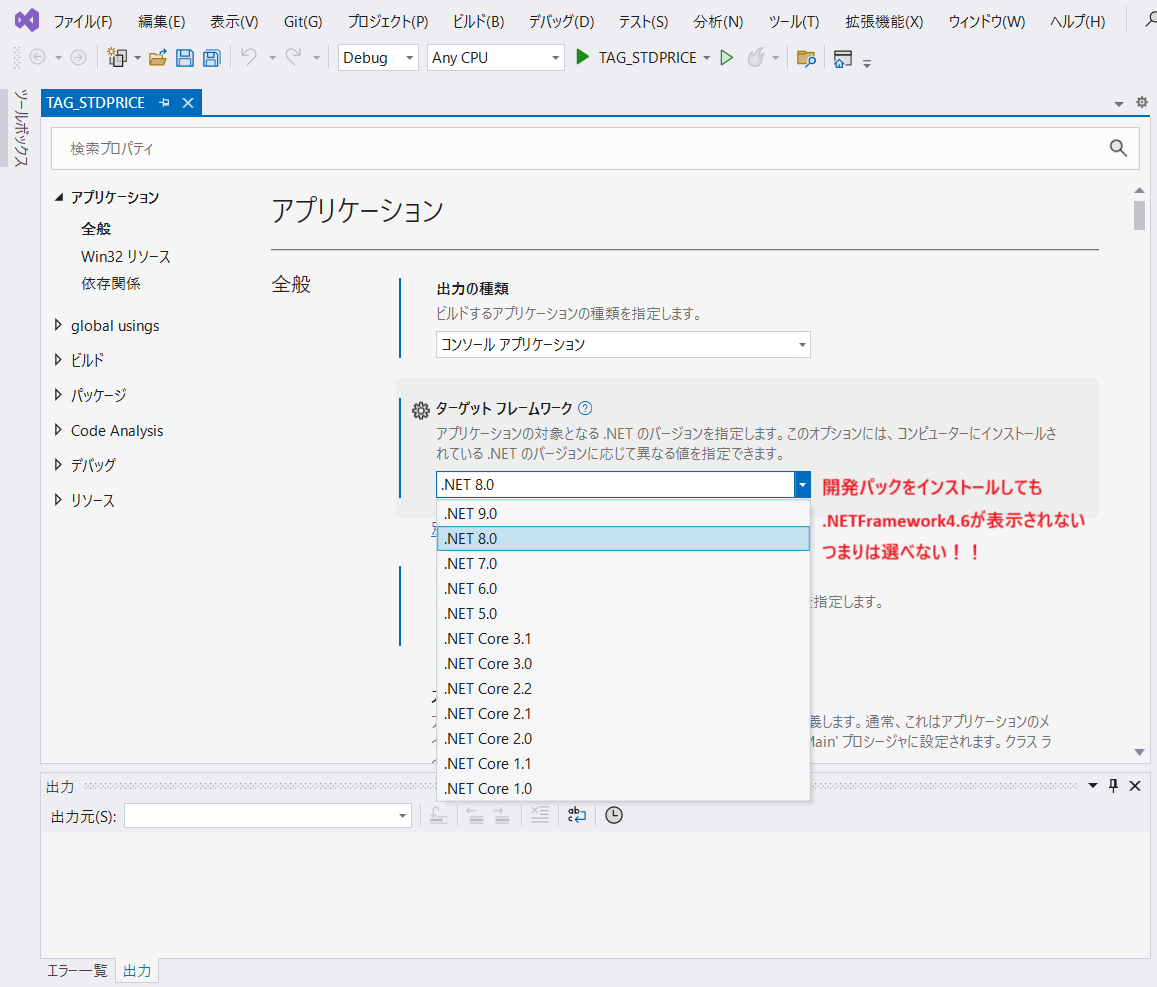The height and width of the screenshot is (987, 1157).
Task: Choose .NET Core 3.1 in the dropdown list
Action: pos(487,639)
